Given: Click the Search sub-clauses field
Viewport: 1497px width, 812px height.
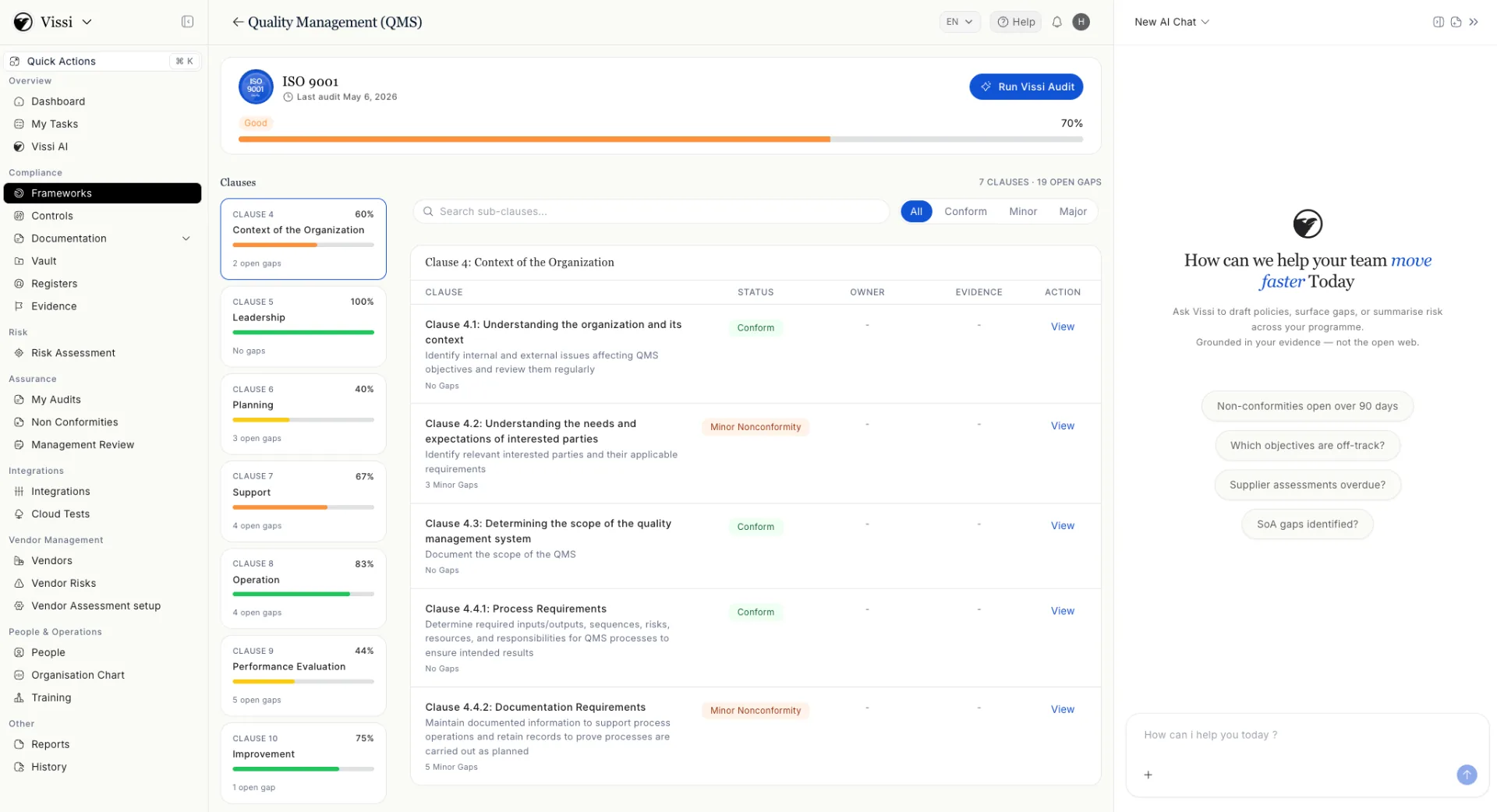Looking at the screenshot, I should point(651,211).
